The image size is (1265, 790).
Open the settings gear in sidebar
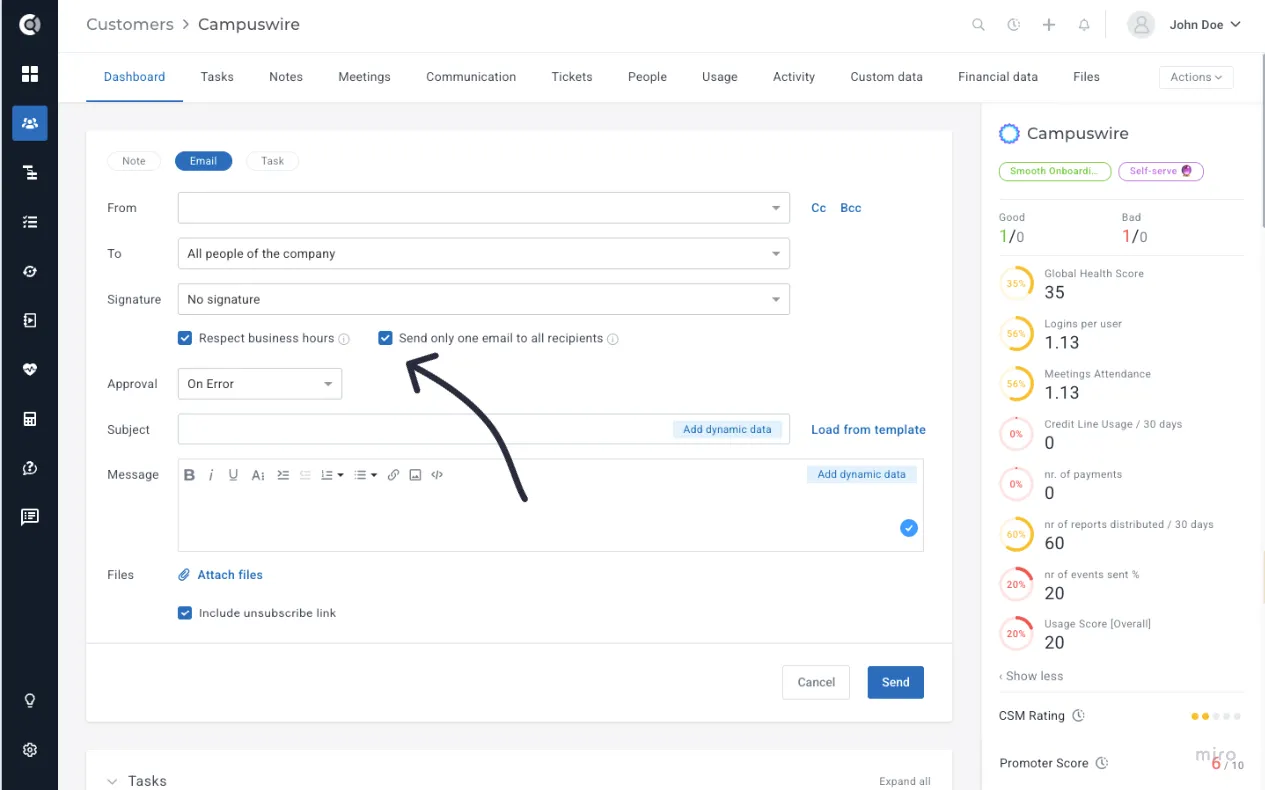click(x=30, y=750)
